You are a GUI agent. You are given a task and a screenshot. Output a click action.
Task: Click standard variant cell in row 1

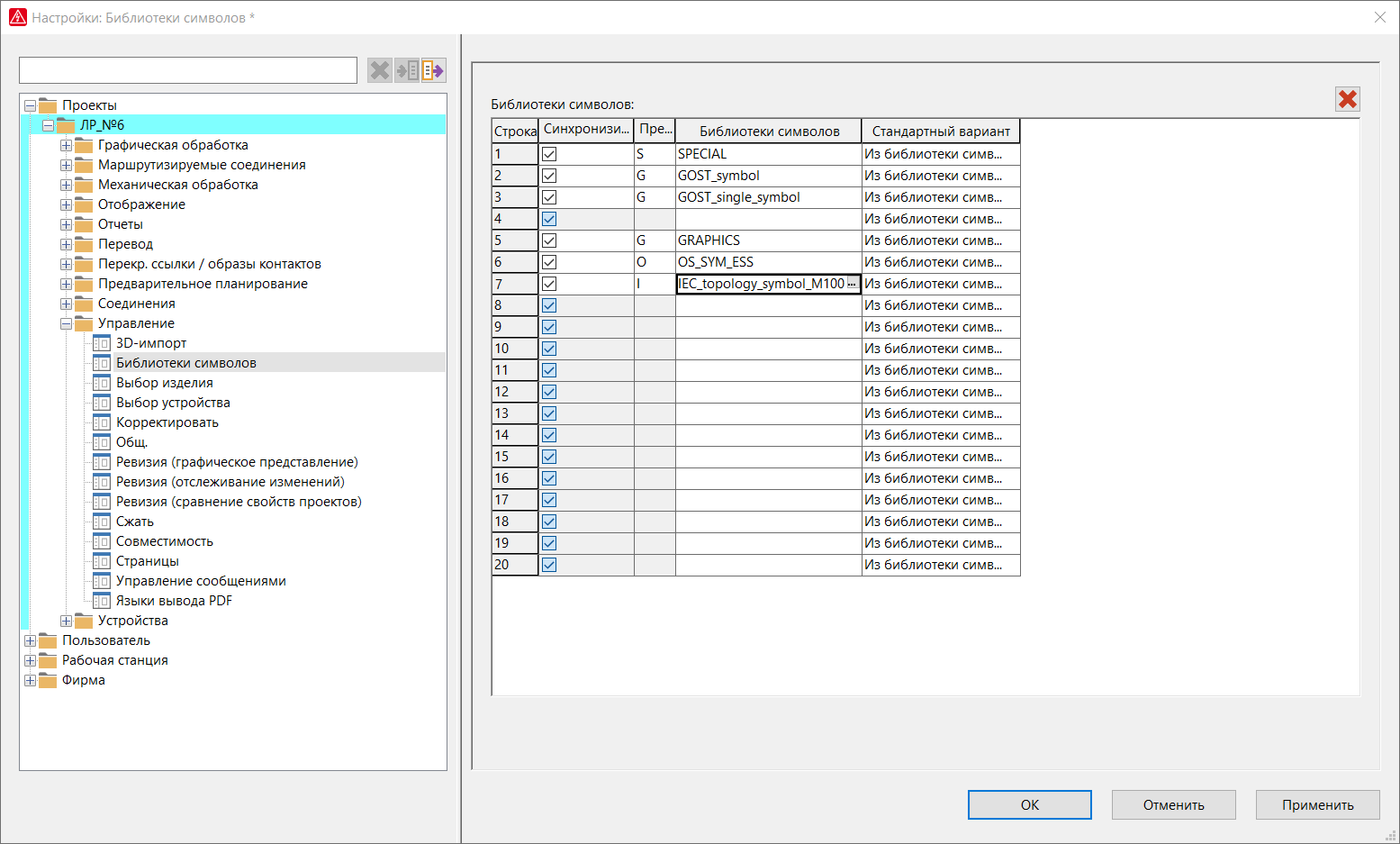[941, 154]
